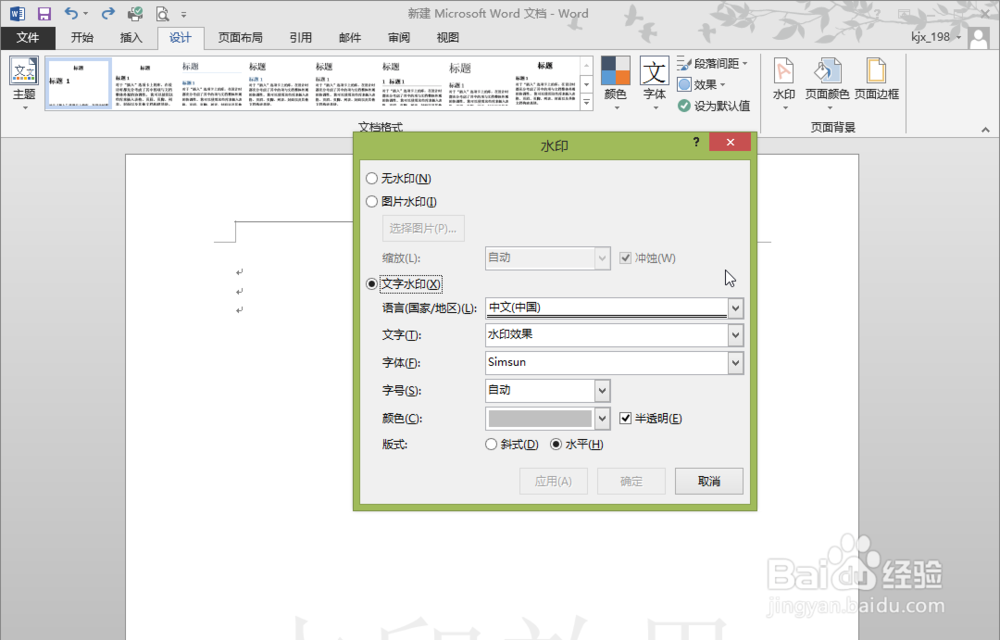1000x640 pixels.
Task: Open the Simsun font dropdown
Action: pyautogui.click(x=736, y=362)
